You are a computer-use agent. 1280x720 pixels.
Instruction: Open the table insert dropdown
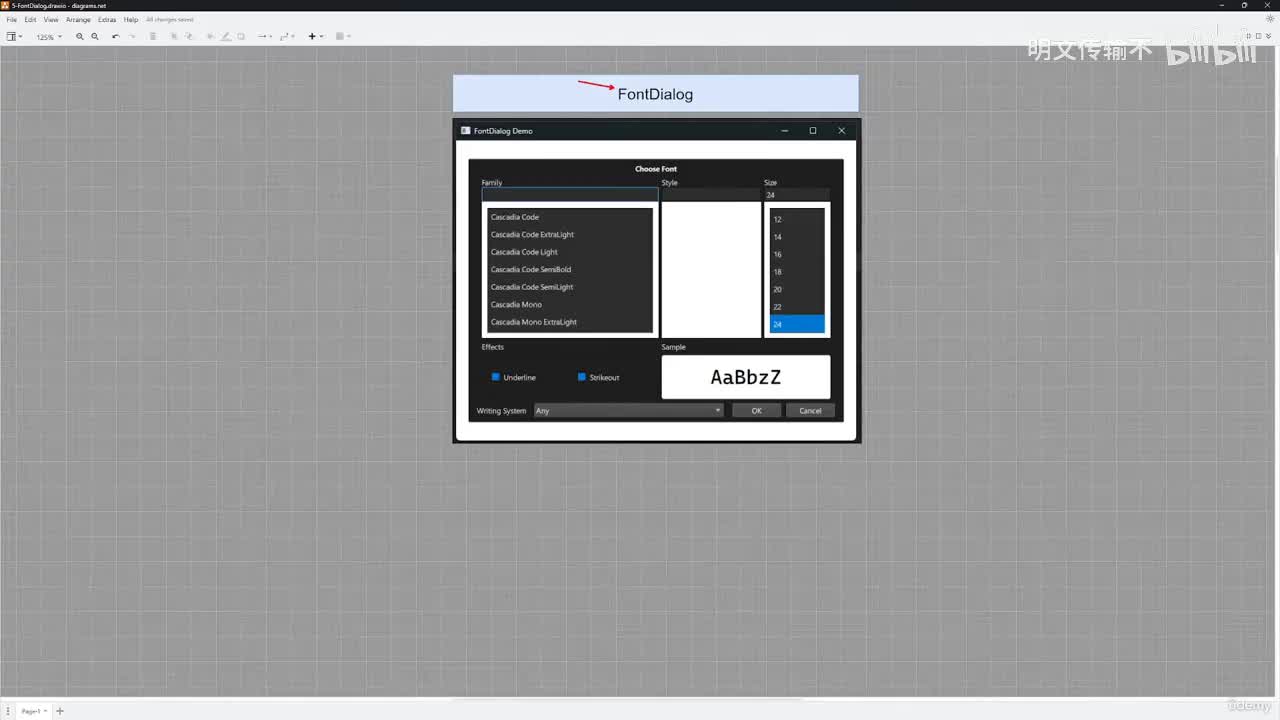point(342,36)
